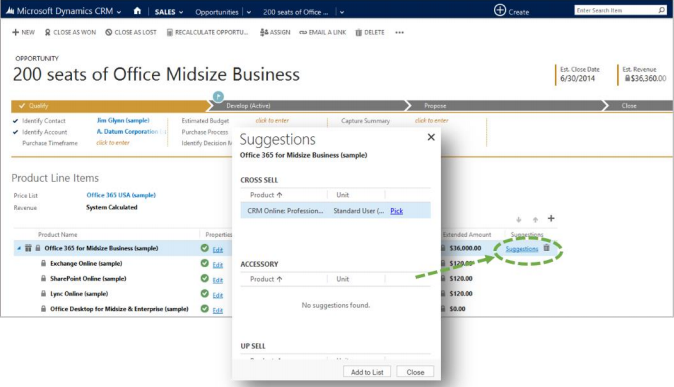Click the Suggestions link in product row
Screen dimensions: 674x387
click(x=521, y=249)
